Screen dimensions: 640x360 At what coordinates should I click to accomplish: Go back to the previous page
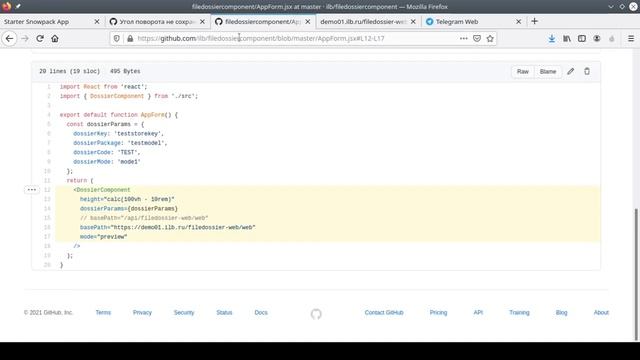[9, 38]
